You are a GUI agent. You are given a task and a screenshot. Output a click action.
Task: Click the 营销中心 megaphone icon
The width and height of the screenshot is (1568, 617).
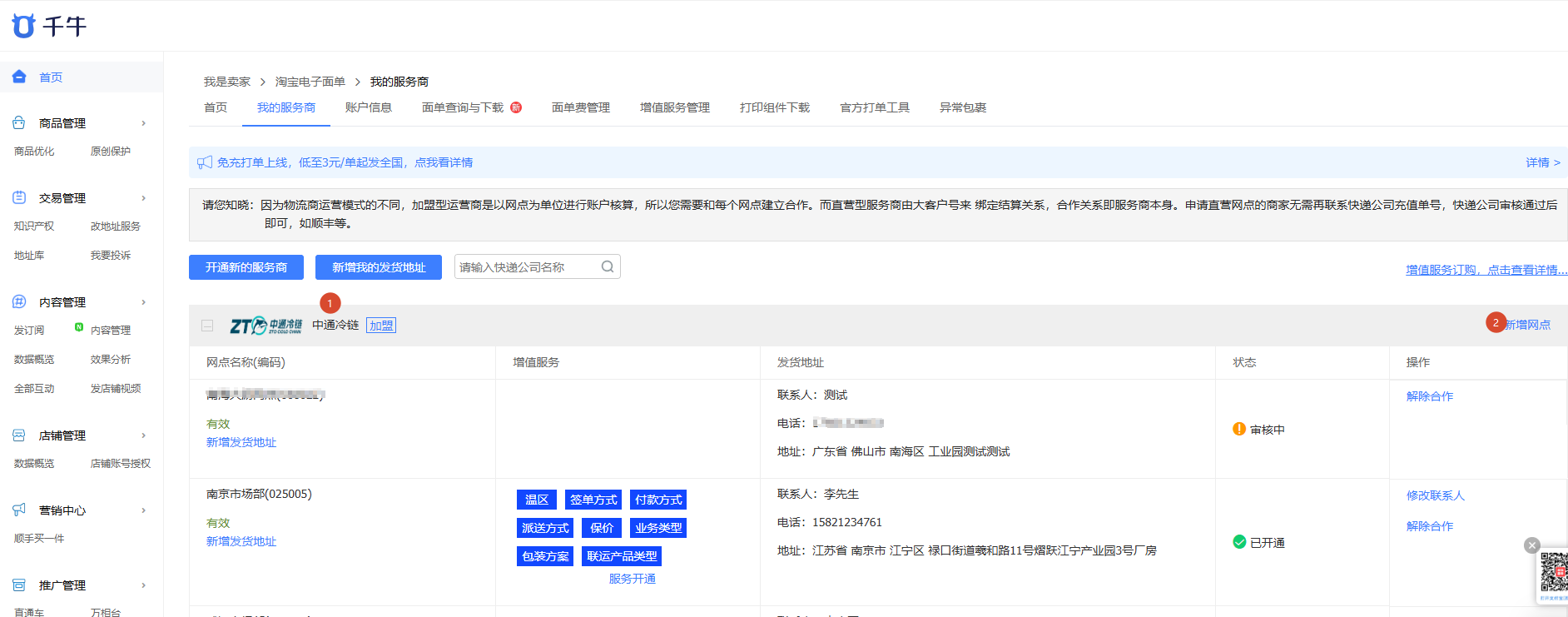coord(19,510)
